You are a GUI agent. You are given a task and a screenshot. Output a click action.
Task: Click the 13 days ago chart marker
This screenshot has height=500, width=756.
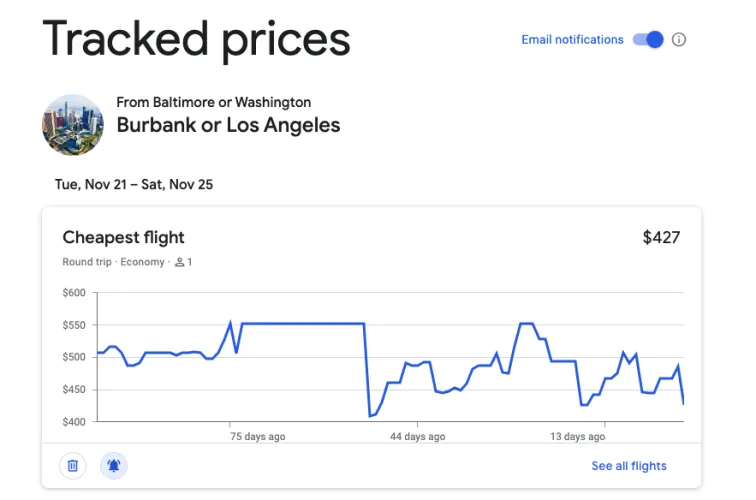tap(579, 437)
